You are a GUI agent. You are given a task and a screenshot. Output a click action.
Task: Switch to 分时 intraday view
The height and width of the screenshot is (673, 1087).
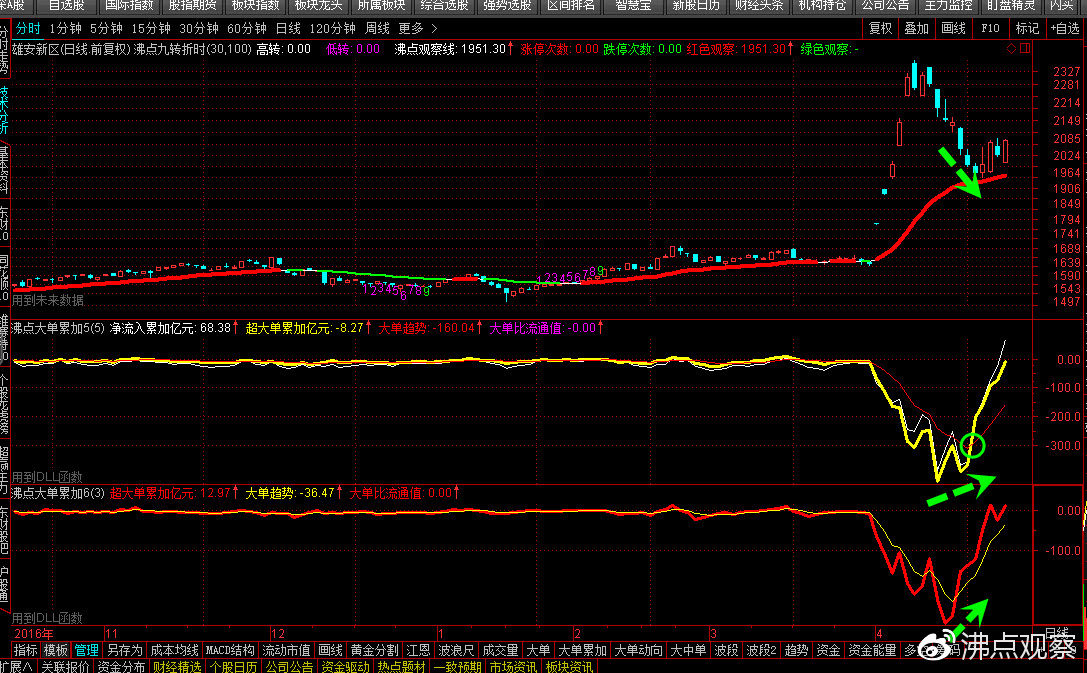point(28,28)
